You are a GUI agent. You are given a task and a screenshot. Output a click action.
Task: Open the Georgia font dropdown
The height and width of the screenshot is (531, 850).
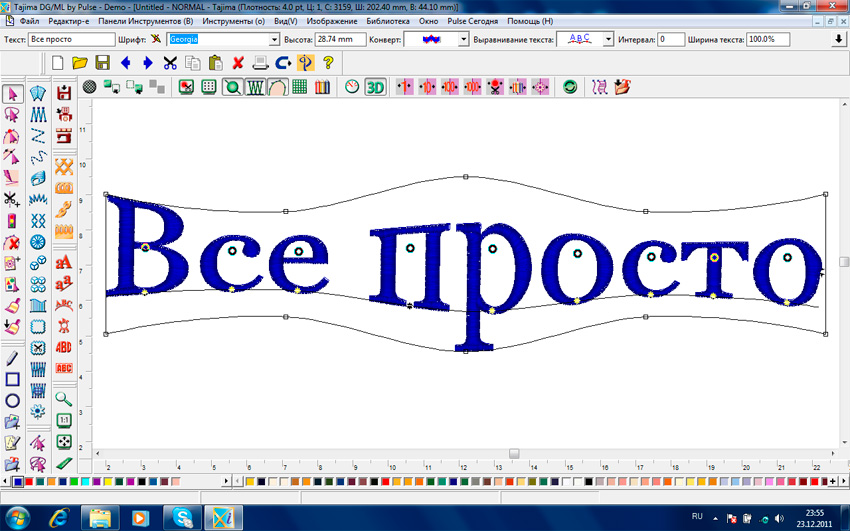pos(275,39)
